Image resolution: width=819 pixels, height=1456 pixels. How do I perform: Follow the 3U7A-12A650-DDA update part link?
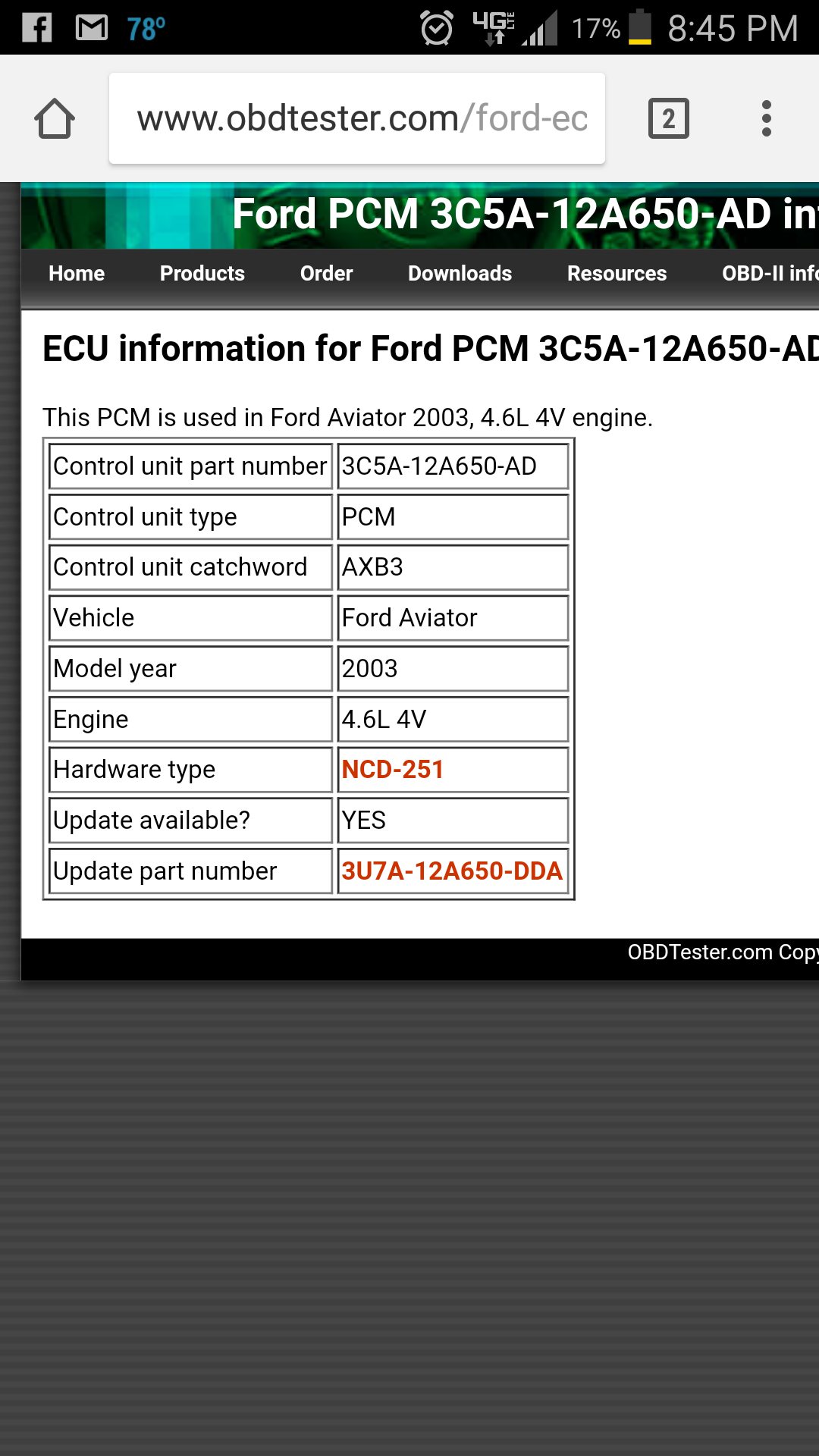pyautogui.click(x=452, y=871)
